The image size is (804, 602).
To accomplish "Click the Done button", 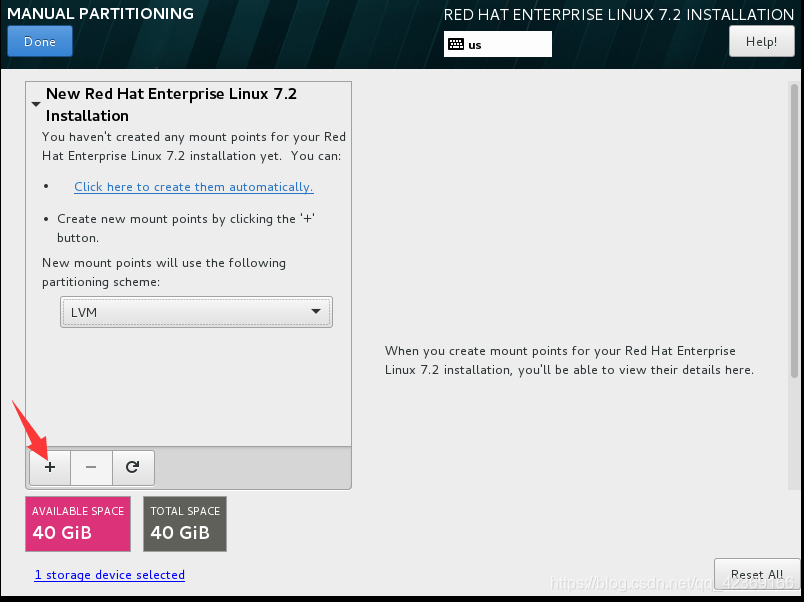I will (40, 41).
